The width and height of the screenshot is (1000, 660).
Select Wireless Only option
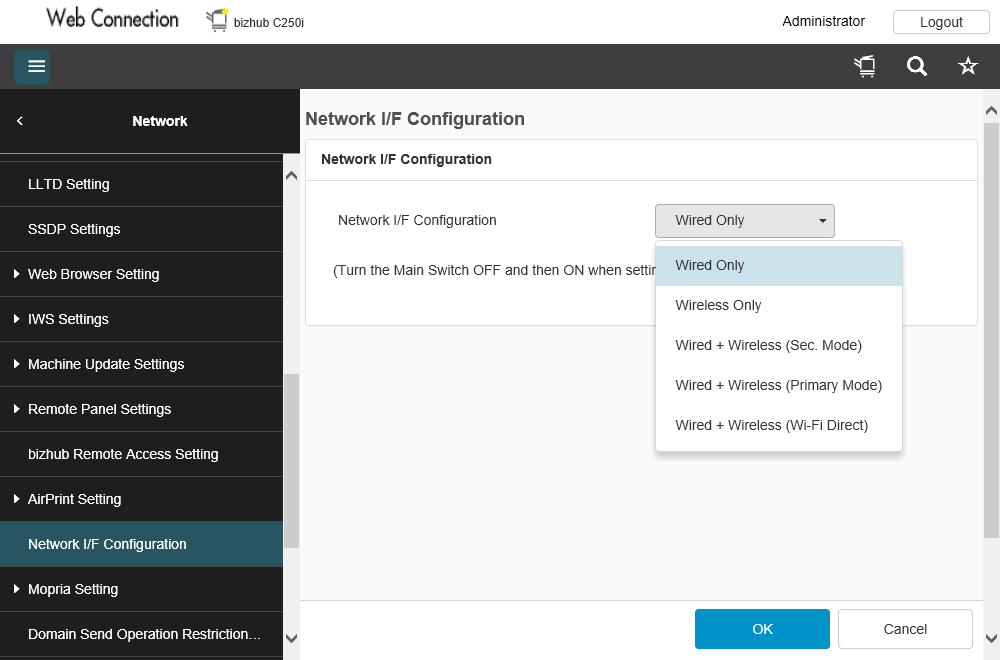pyautogui.click(x=718, y=305)
